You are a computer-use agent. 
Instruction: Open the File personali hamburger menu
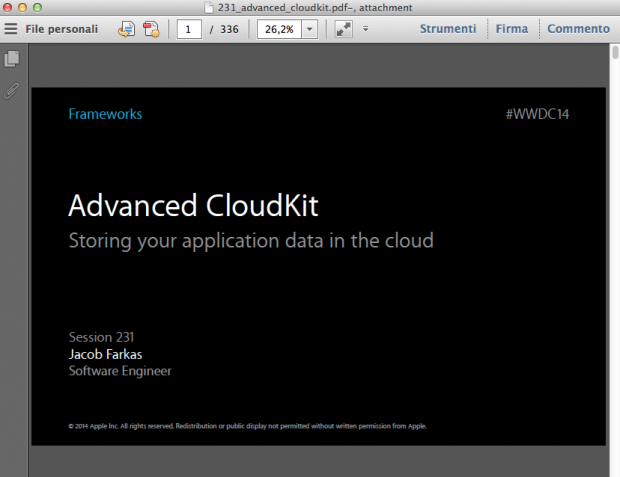coord(11,28)
